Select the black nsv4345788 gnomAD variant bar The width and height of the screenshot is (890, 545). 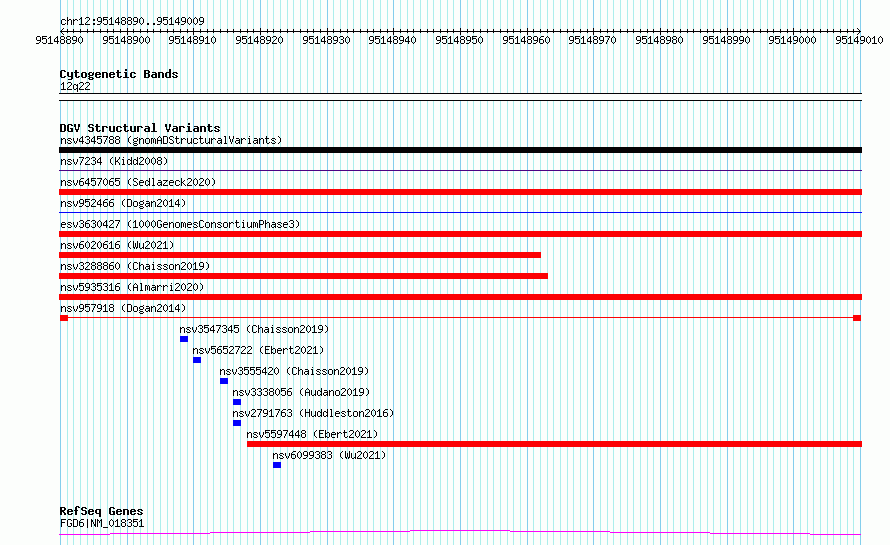coord(460,150)
